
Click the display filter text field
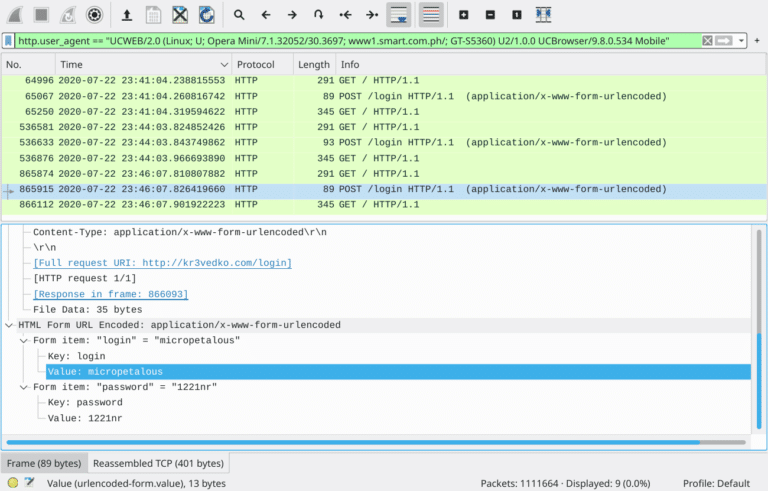click(x=358, y=41)
